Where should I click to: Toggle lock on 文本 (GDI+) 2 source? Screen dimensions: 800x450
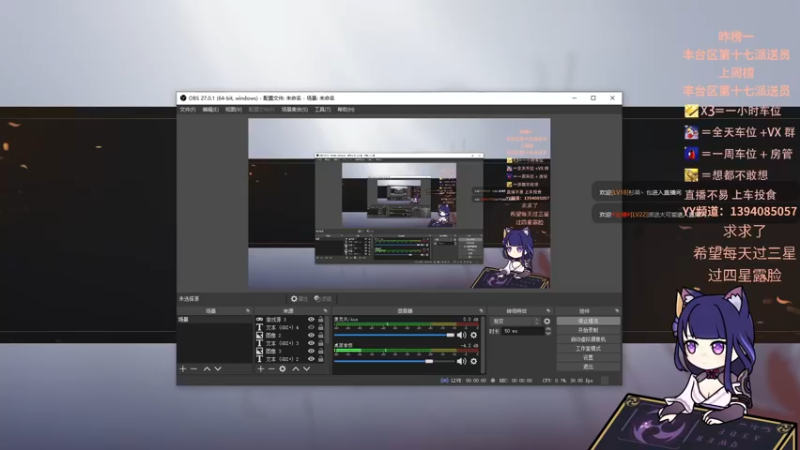pyautogui.click(x=321, y=359)
